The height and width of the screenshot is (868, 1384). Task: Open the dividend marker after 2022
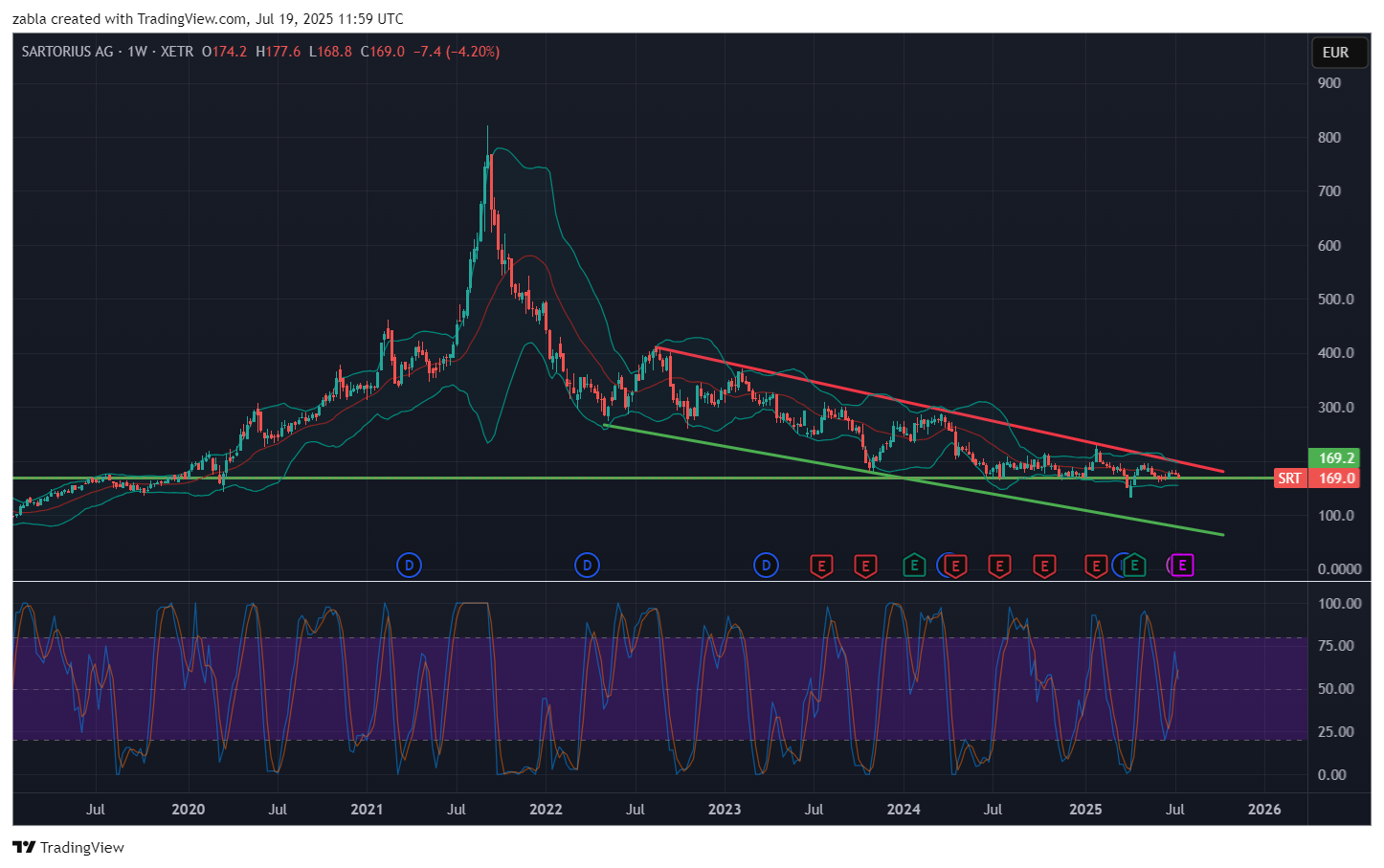(x=587, y=566)
